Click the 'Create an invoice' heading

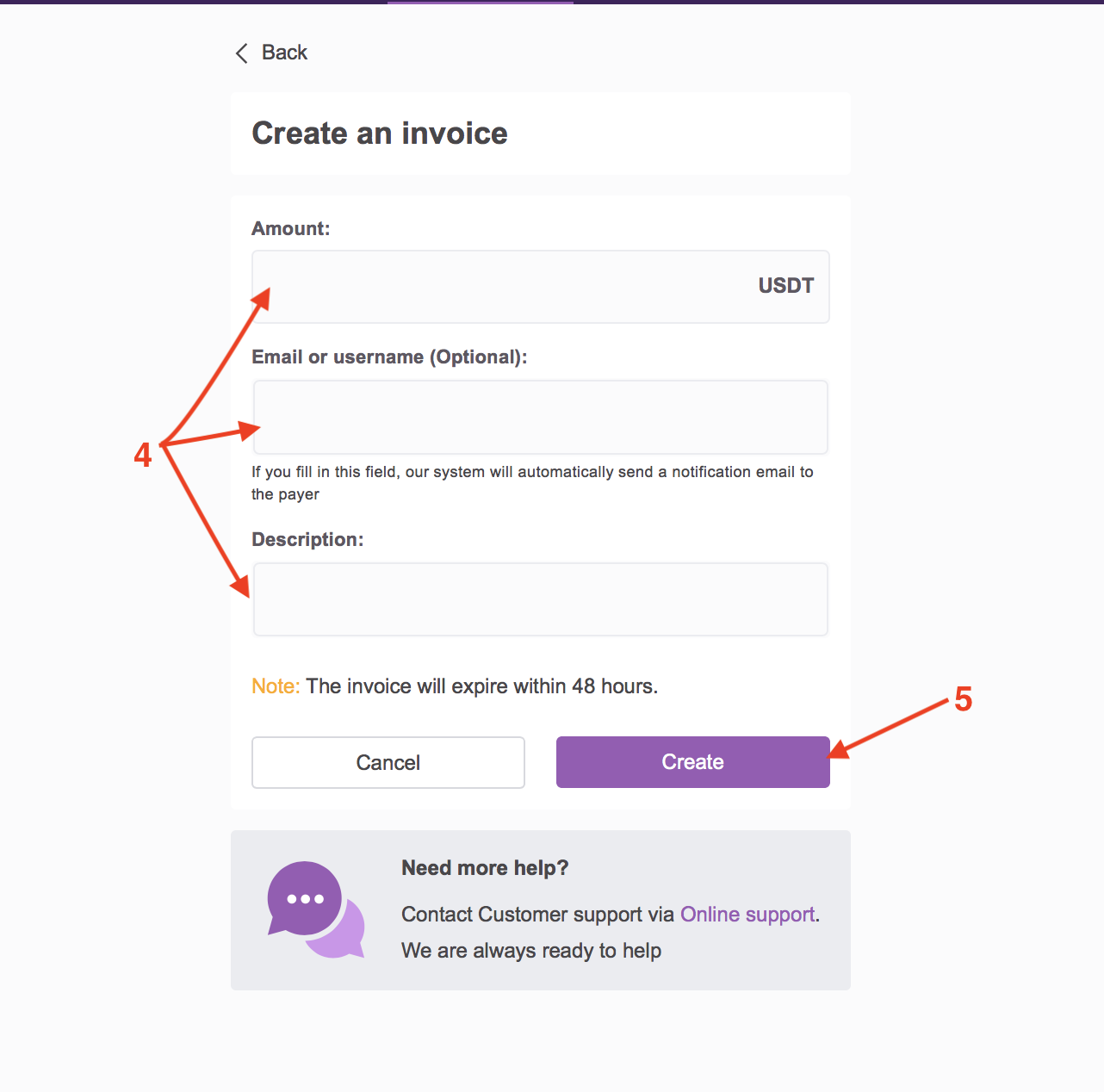point(380,133)
